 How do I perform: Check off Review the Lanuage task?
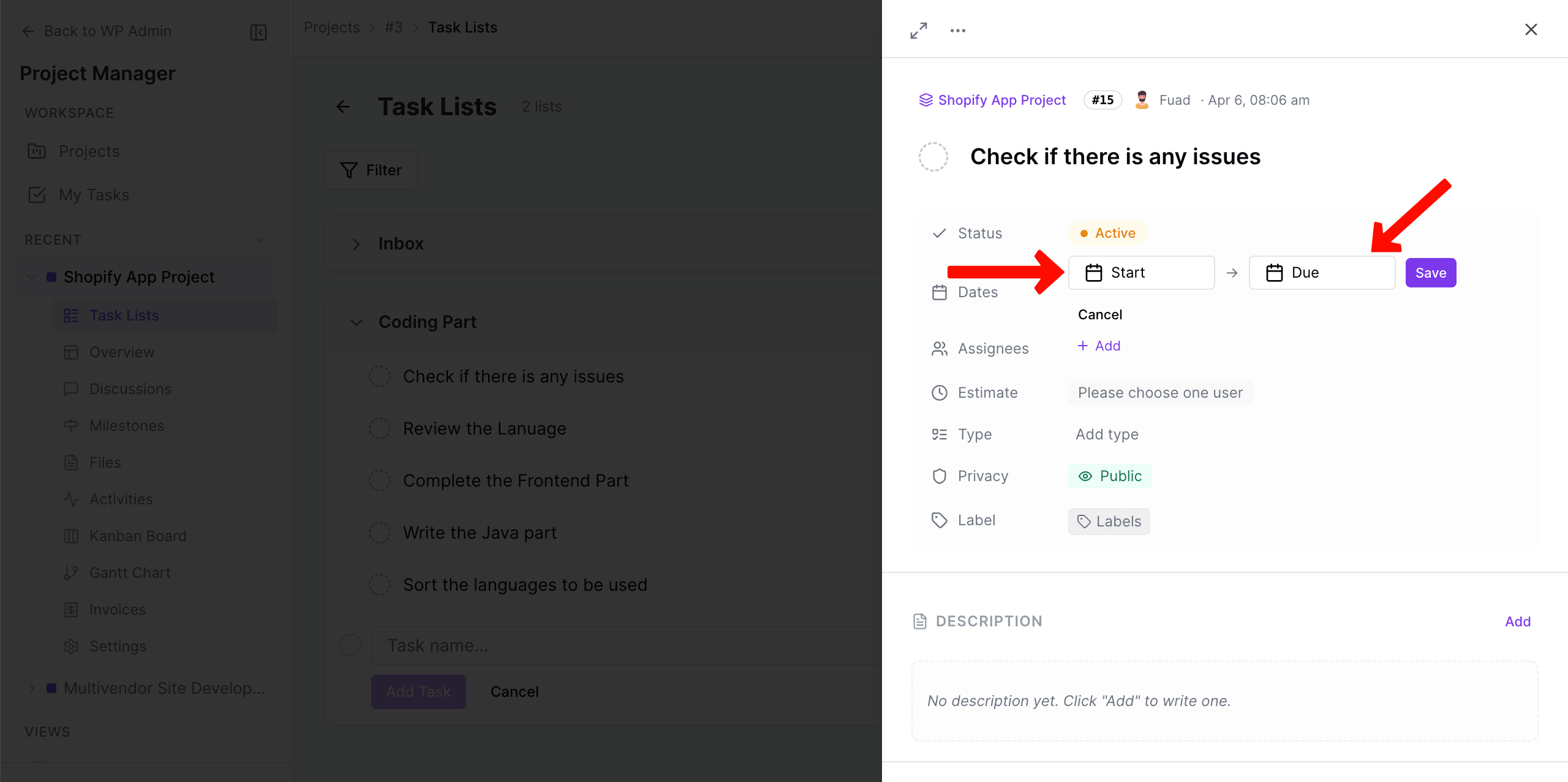pos(380,428)
